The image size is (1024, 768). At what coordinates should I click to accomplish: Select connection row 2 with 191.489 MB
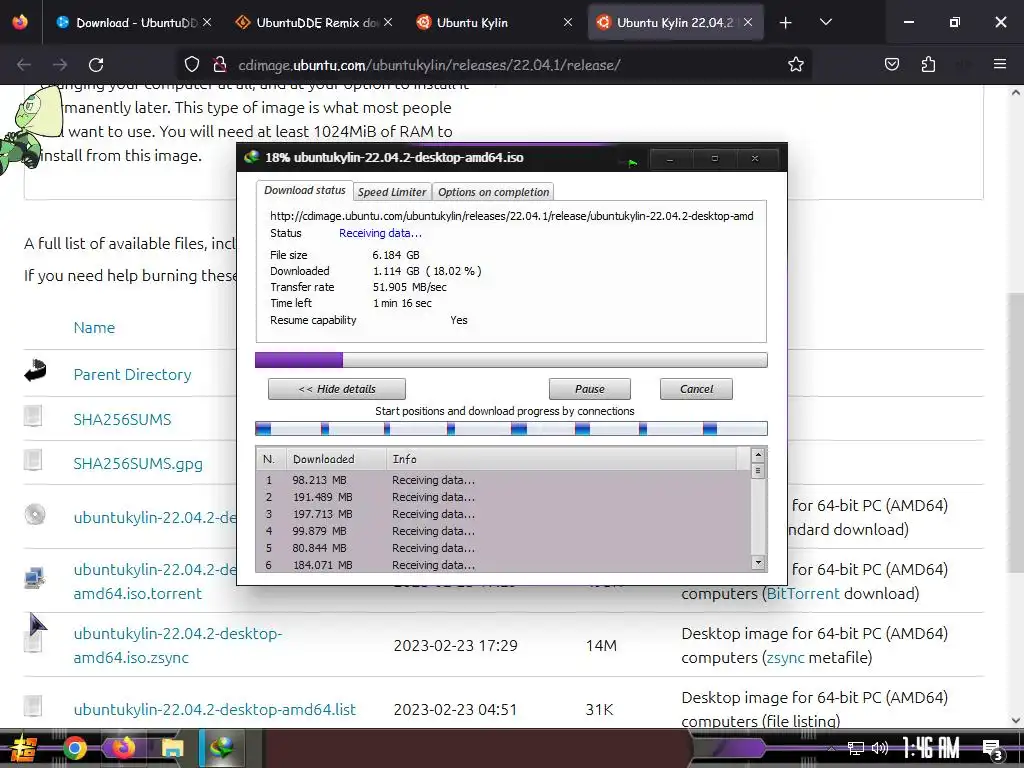point(503,497)
